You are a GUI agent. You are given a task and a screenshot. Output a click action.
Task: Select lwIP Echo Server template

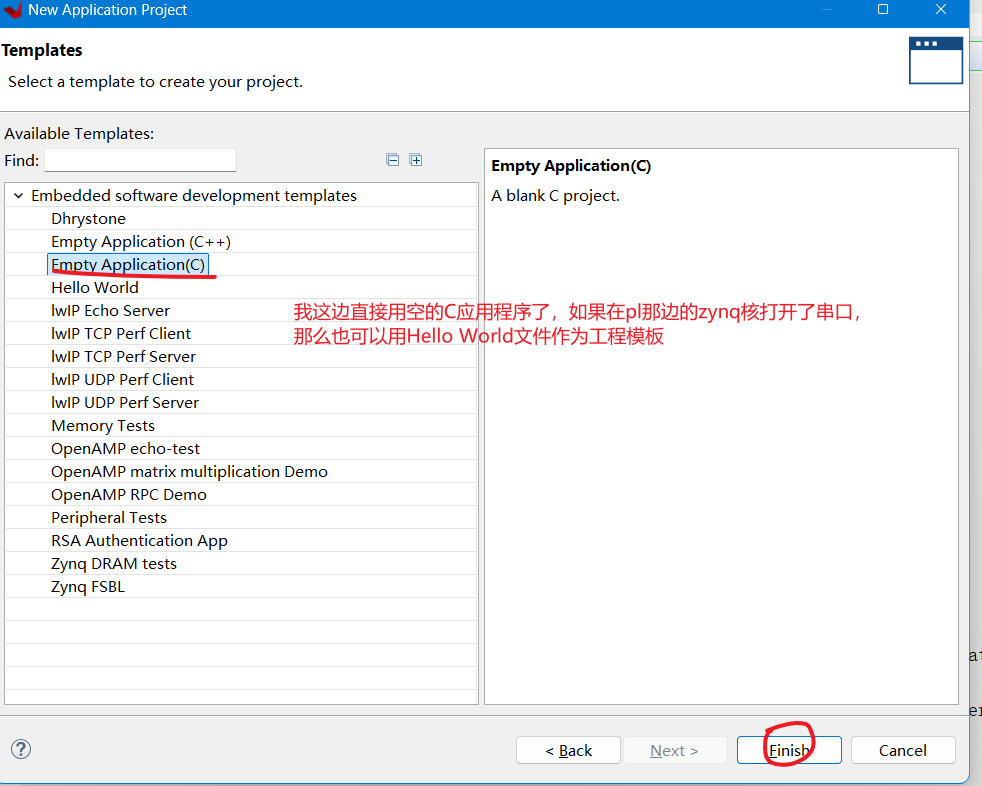point(110,311)
